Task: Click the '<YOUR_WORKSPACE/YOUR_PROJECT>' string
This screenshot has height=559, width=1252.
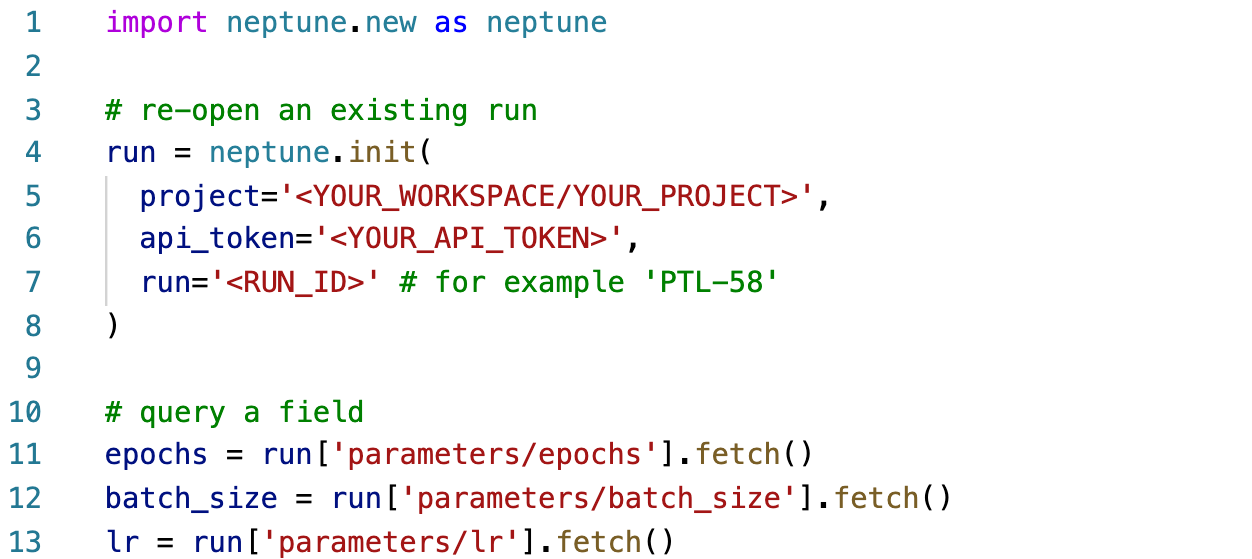Action: pos(546,196)
